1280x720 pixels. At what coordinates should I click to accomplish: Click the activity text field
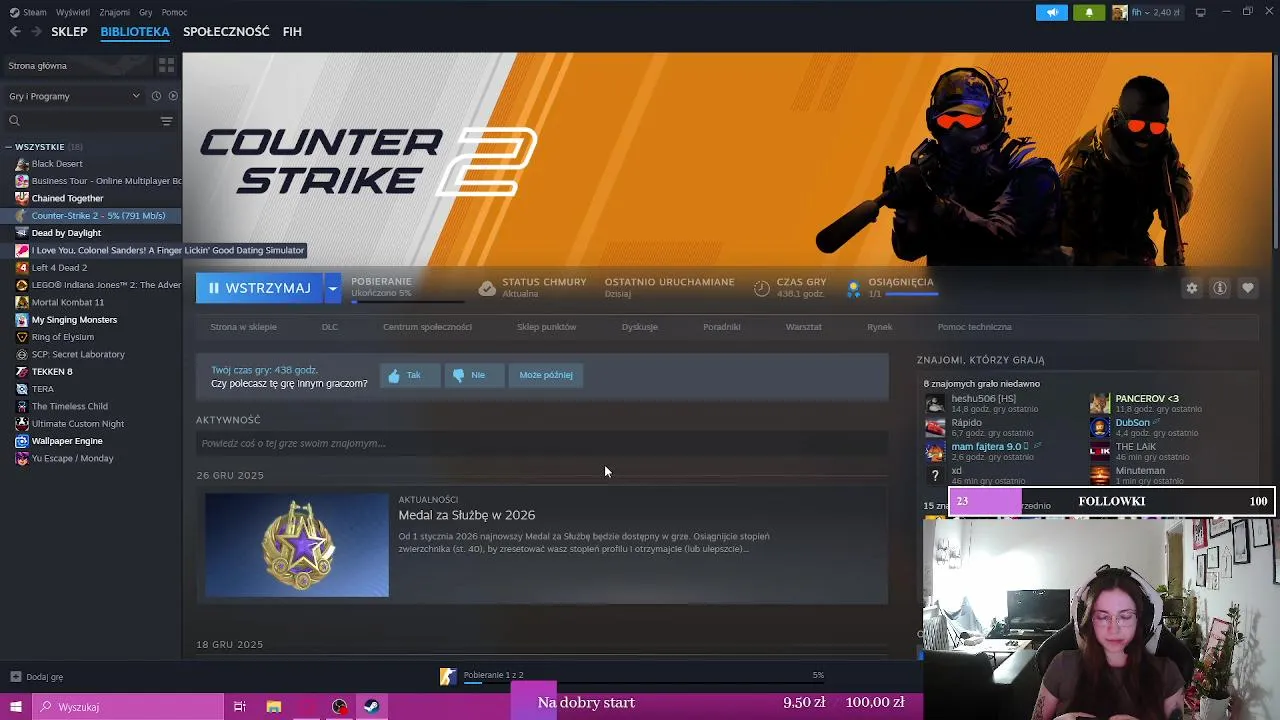point(542,444)
